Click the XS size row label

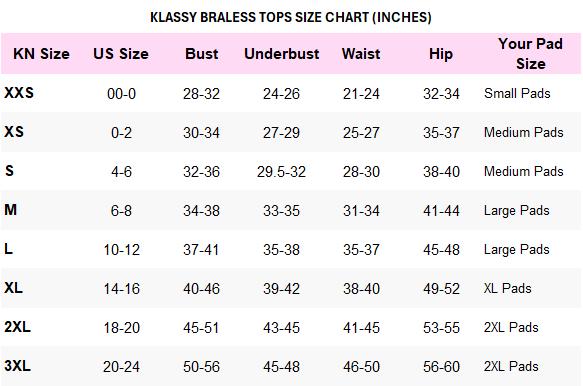(14, 132)
